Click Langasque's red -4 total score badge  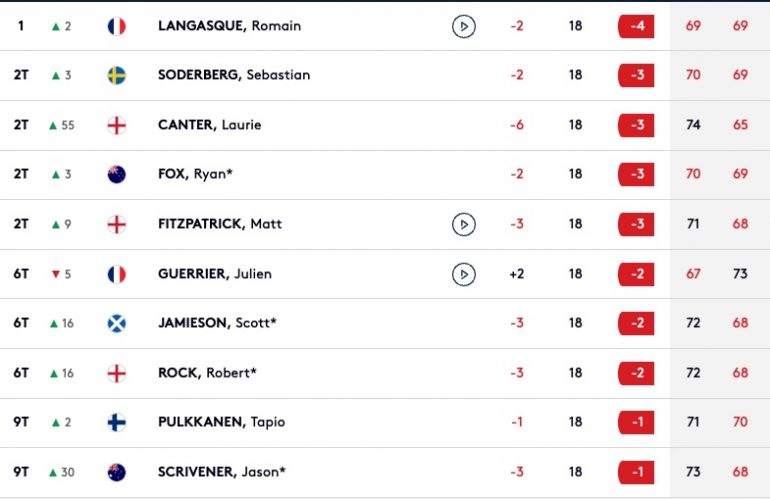[636, 26]
